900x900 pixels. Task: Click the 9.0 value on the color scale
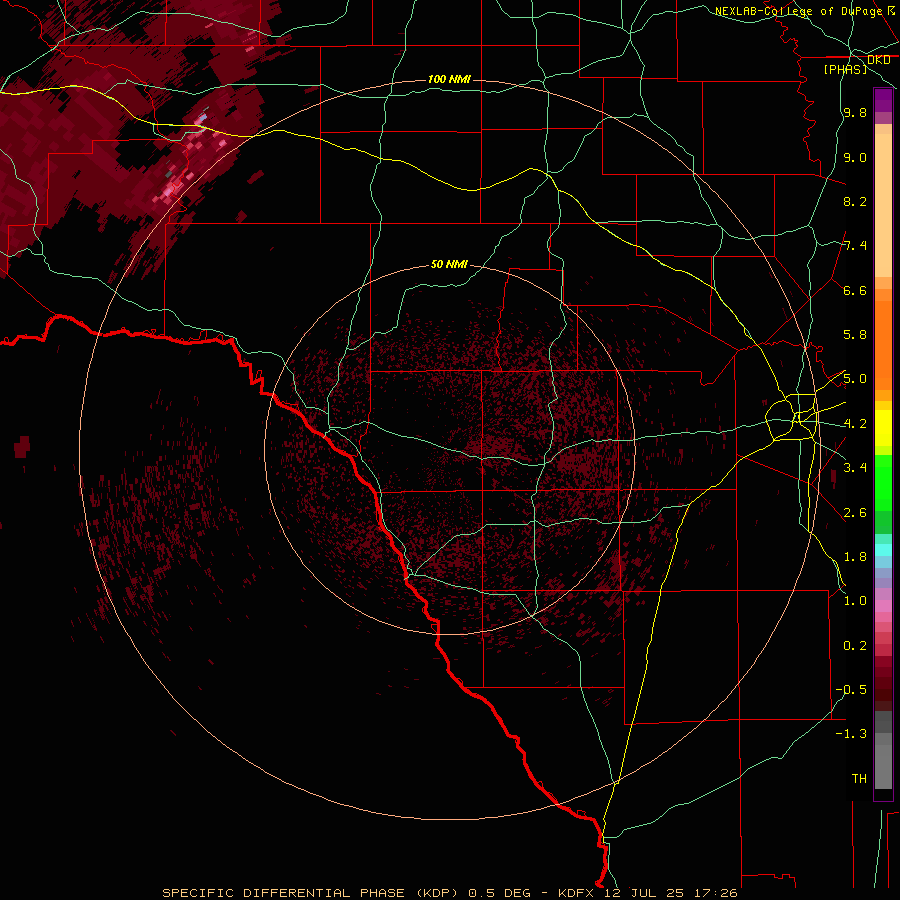[855, 157]
